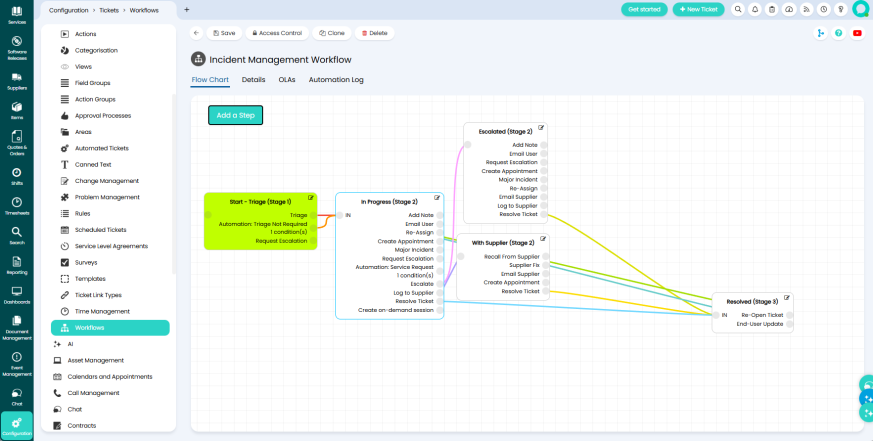This screenshot has width=873, height=441.
Task: Open Software Releases in the left sidebar
Action: tap(17, 47)
